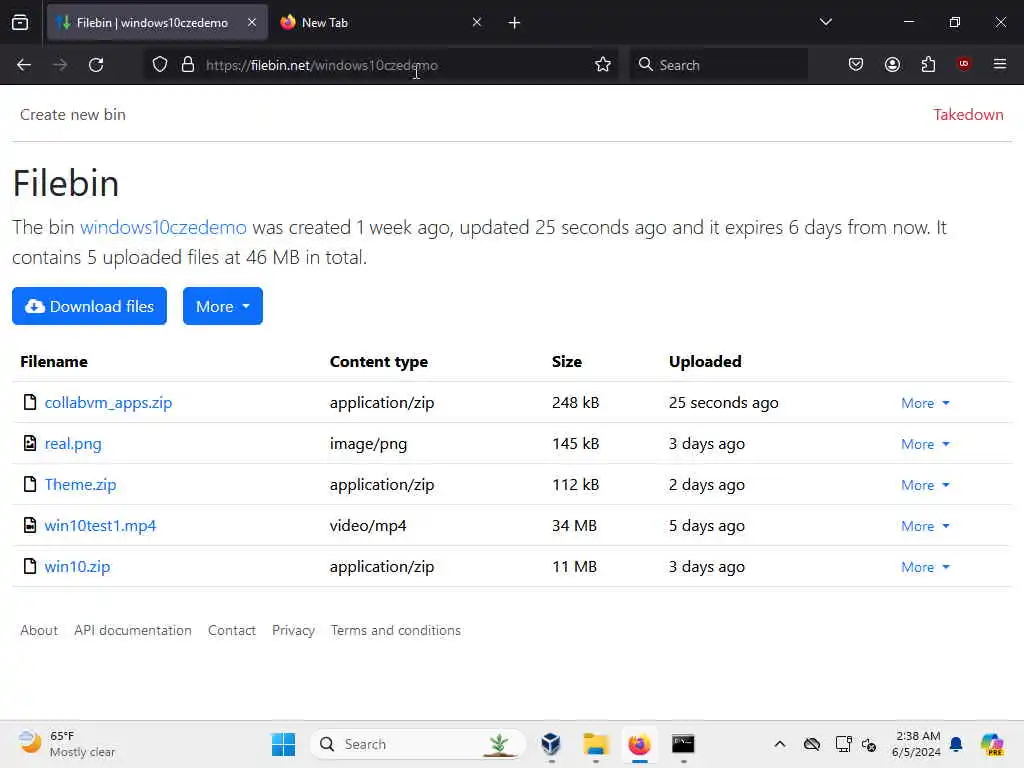Click the image file icon beside real.png

[x=29, y=443]
